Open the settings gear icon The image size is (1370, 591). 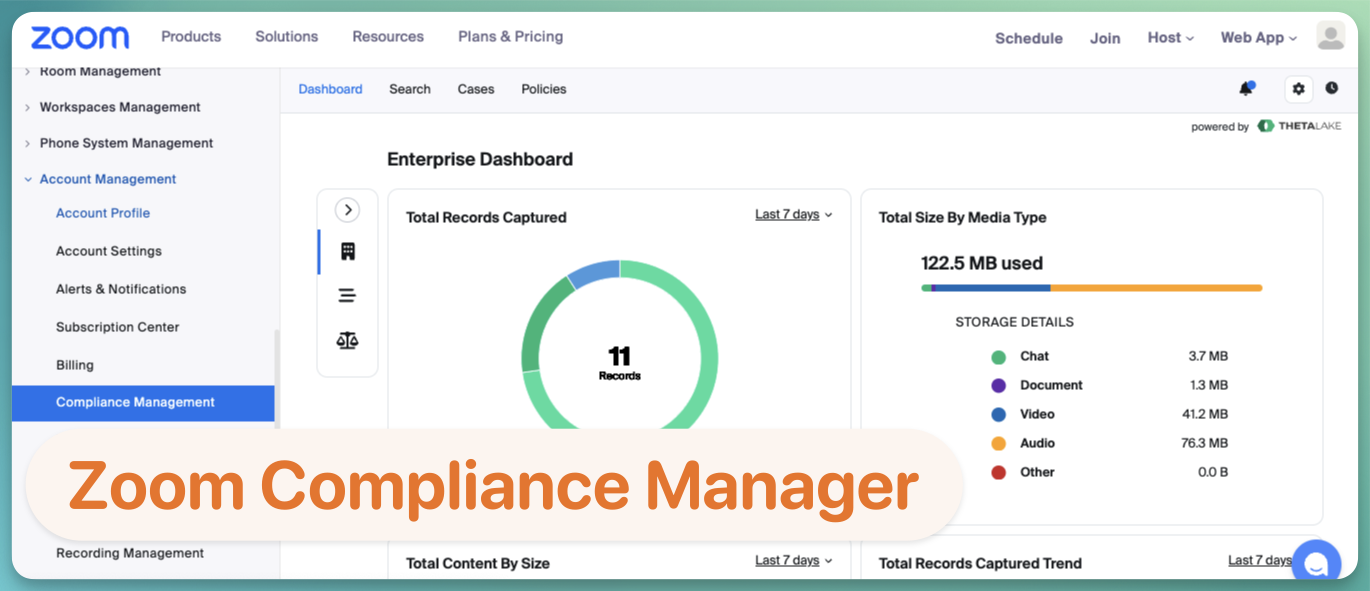1298,89
